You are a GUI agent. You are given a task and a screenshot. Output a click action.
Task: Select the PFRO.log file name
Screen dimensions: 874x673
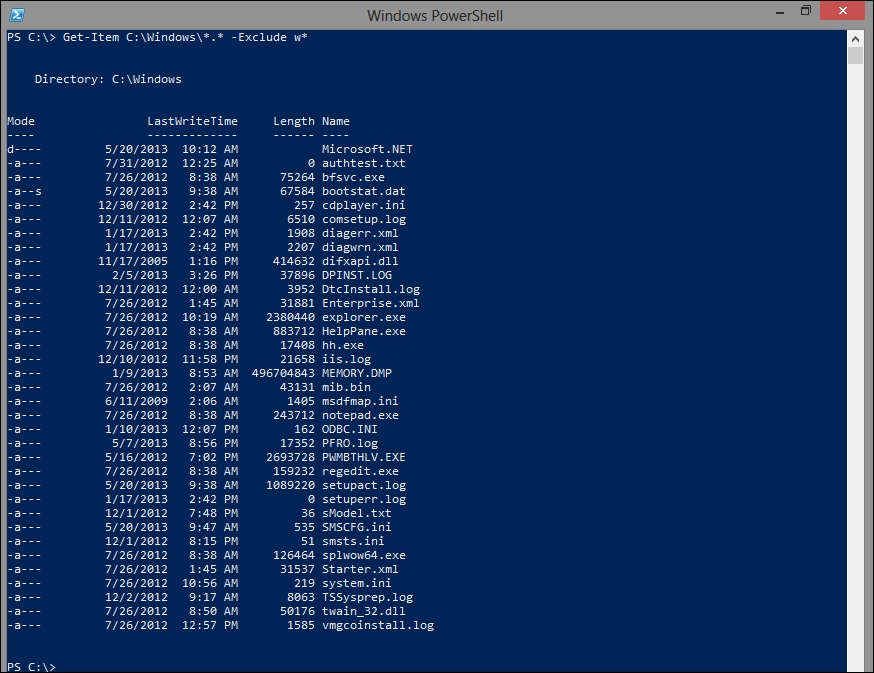point(349,443)
